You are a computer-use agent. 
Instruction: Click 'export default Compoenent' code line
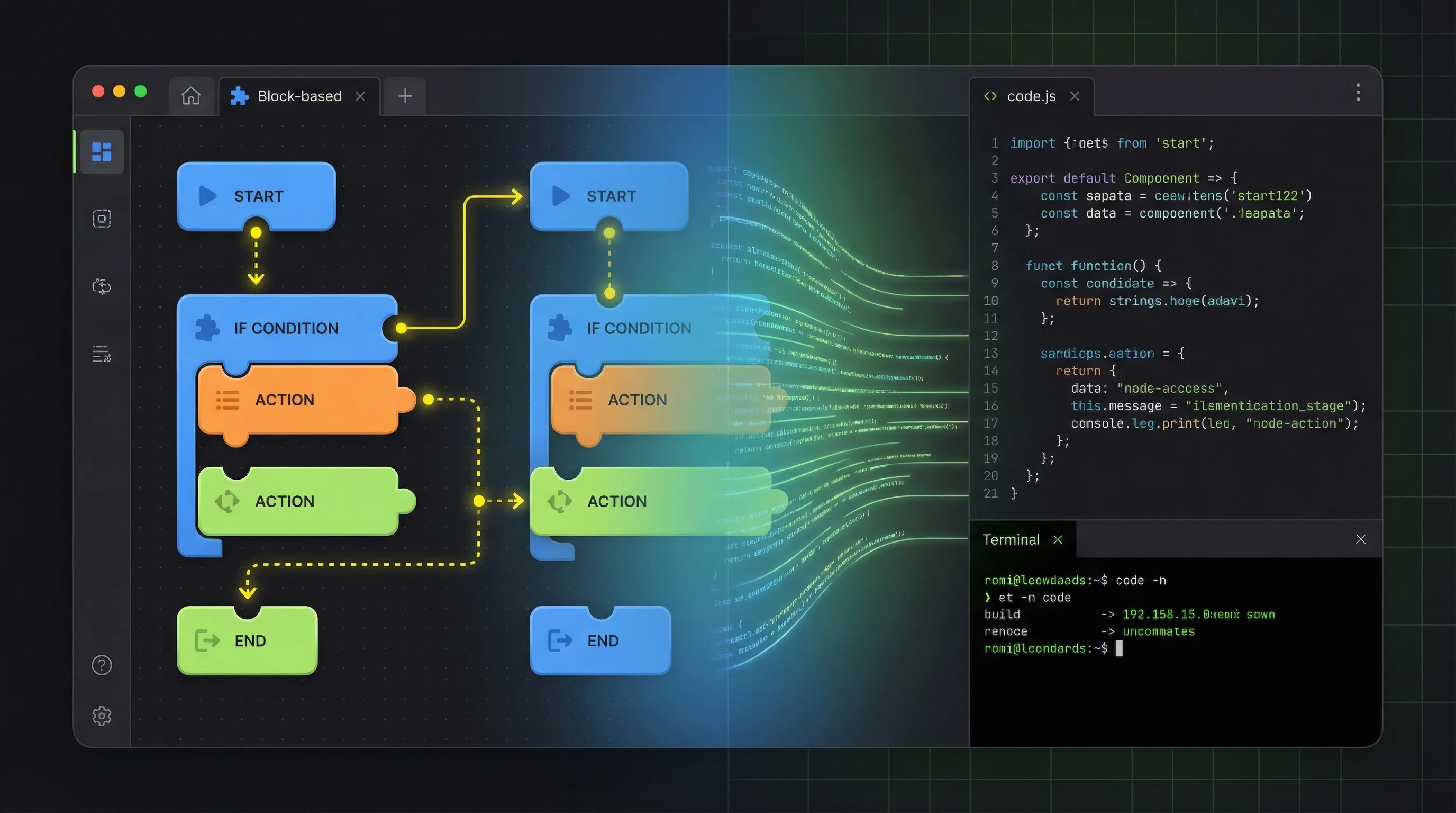(1124, 178)
